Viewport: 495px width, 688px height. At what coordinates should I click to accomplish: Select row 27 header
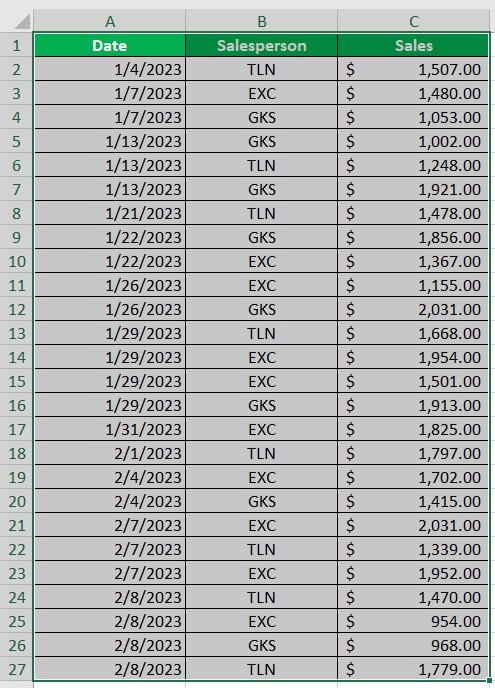pos(16,669)
